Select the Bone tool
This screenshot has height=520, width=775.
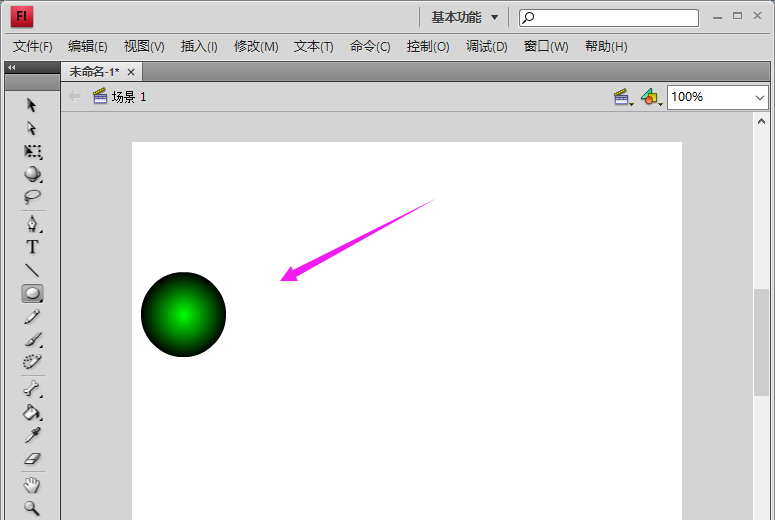click(32, 389)
